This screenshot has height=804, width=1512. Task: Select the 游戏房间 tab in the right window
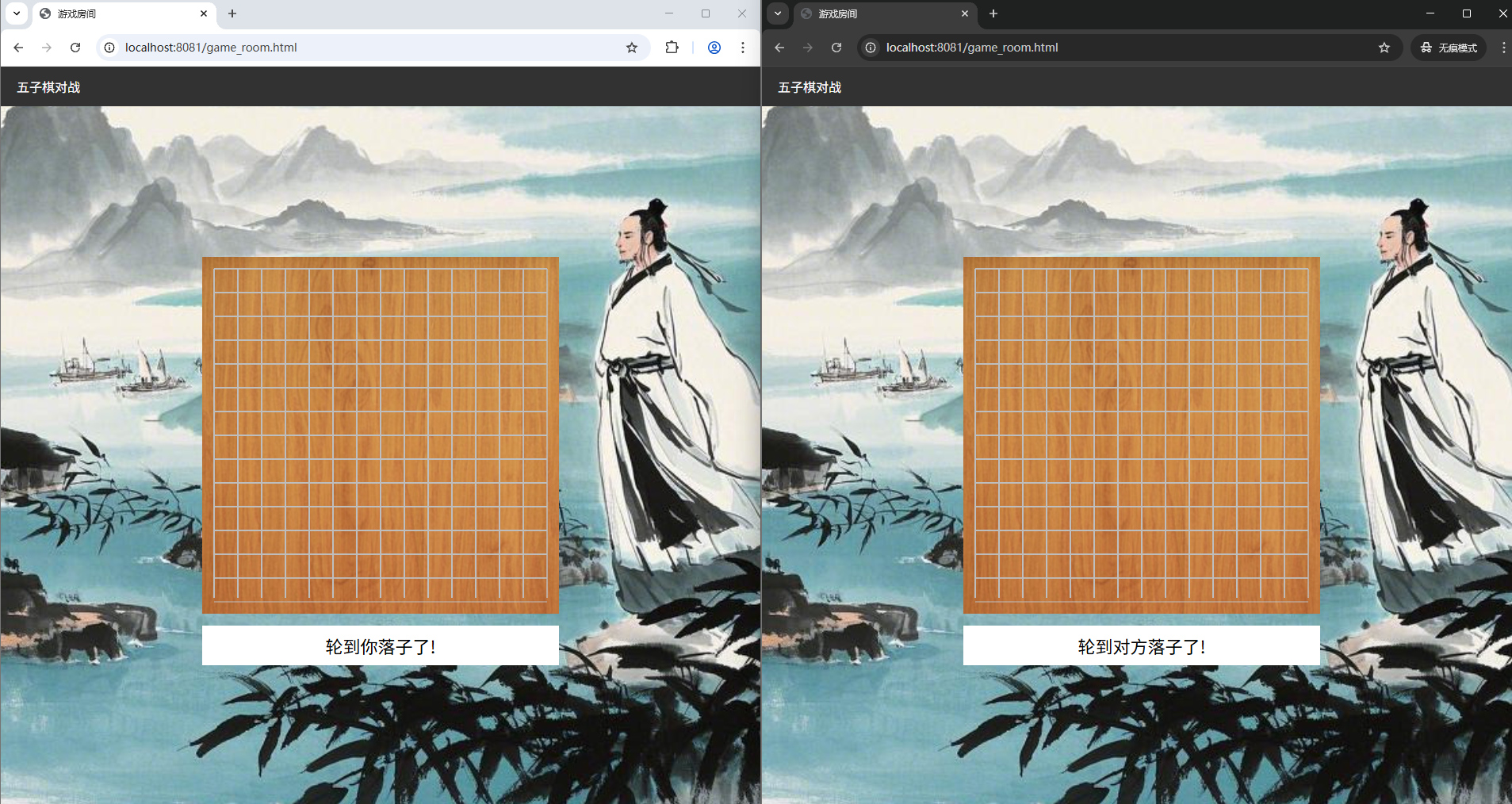(x=884, y=13)
